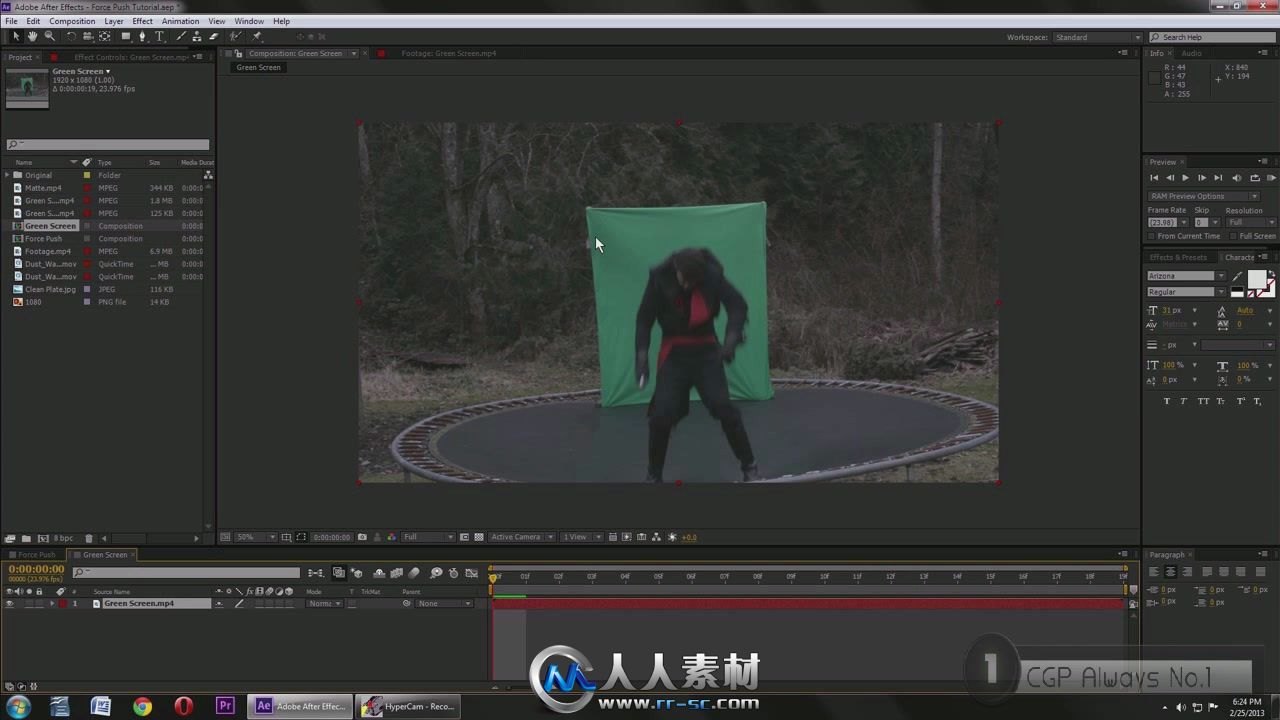
Task: Mute audio in the Preview panel
Action: click(x=1238, y=178)
